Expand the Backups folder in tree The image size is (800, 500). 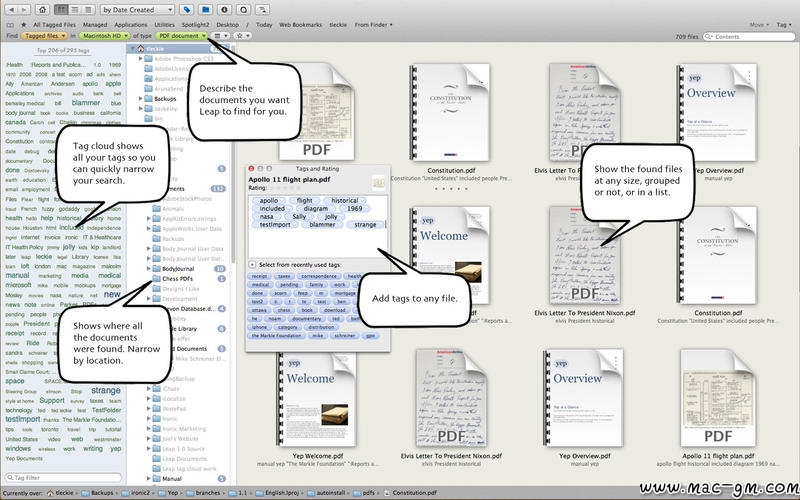(141, 98)
